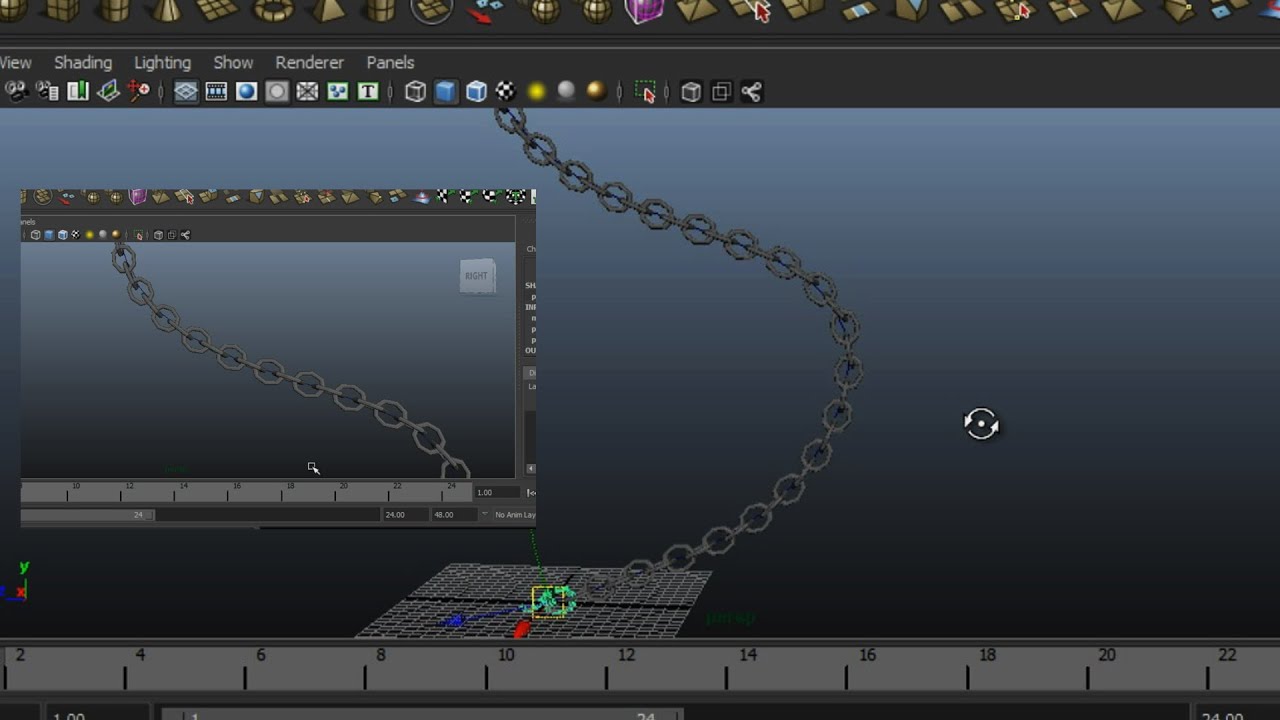Click the camera Bookmarks icon
Screen dimensions: 1280x720
tap(78, 92)
